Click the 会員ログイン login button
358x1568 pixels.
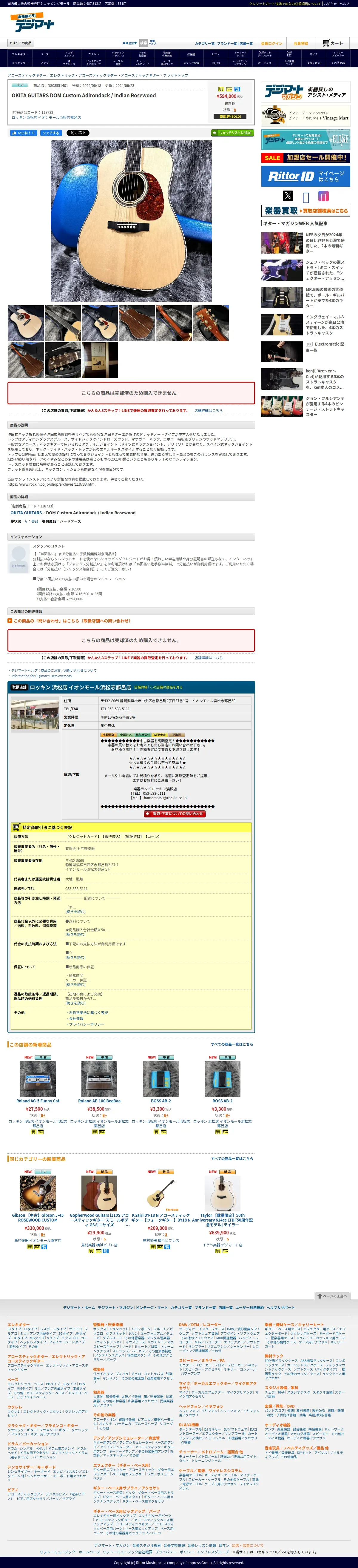tap(272, 44)
